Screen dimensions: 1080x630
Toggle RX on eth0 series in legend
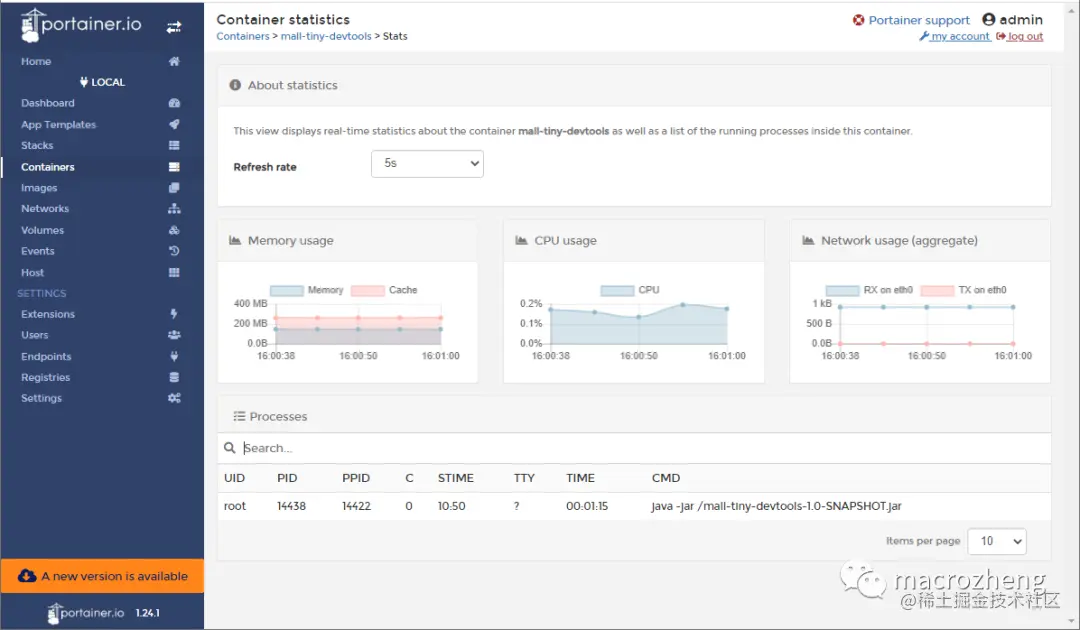click(869, 291)
